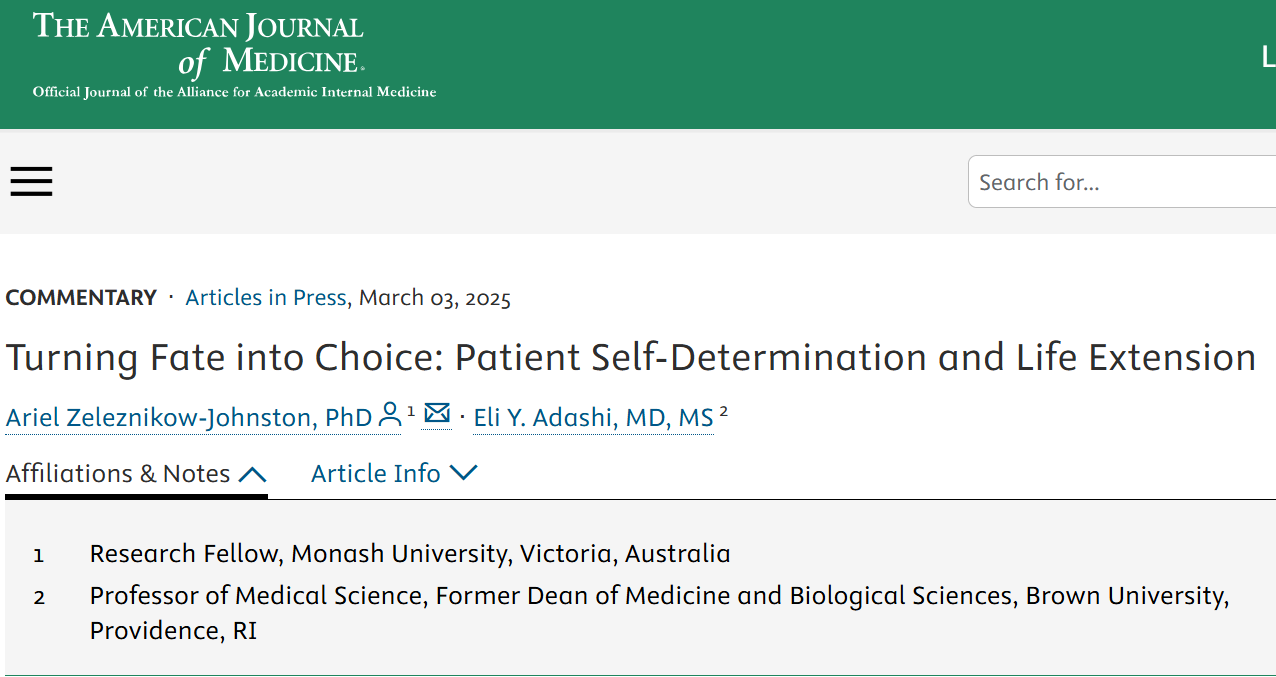Viewport: 1276px width, 677px height.
Task: Click superscript 1 after Zeleznikow-Johnston's name
Action: coord(411,410)
